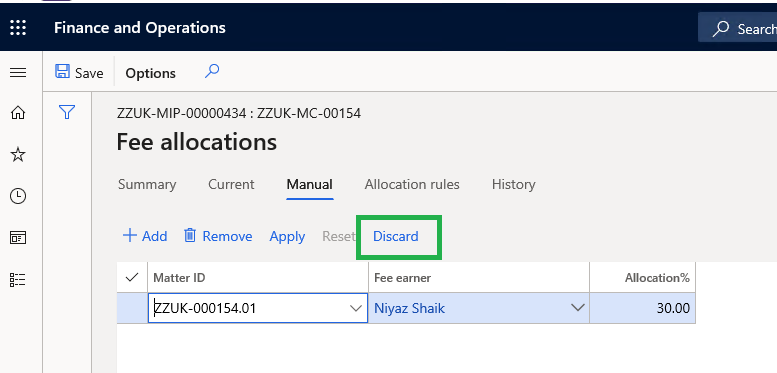This screenshot has width=777, height=373.
Task: Select the row marker for ZZUK-000154.01
Action: click(x=132, y=308)
